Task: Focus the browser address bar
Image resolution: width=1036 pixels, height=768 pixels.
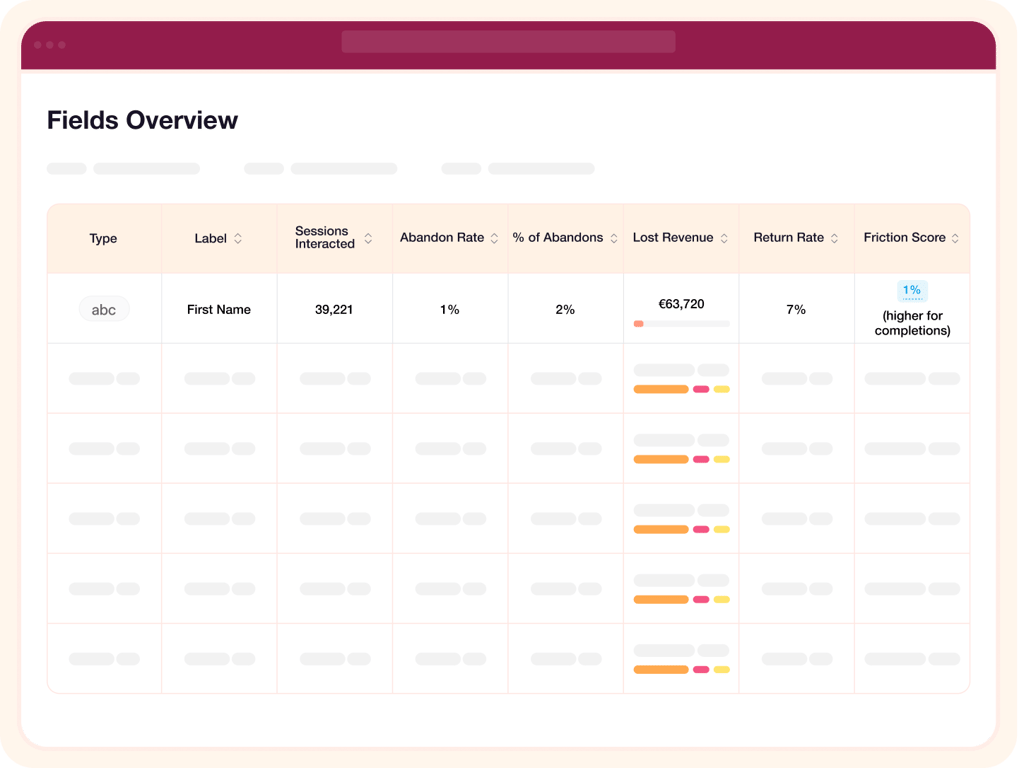Action: click(508, 42)
